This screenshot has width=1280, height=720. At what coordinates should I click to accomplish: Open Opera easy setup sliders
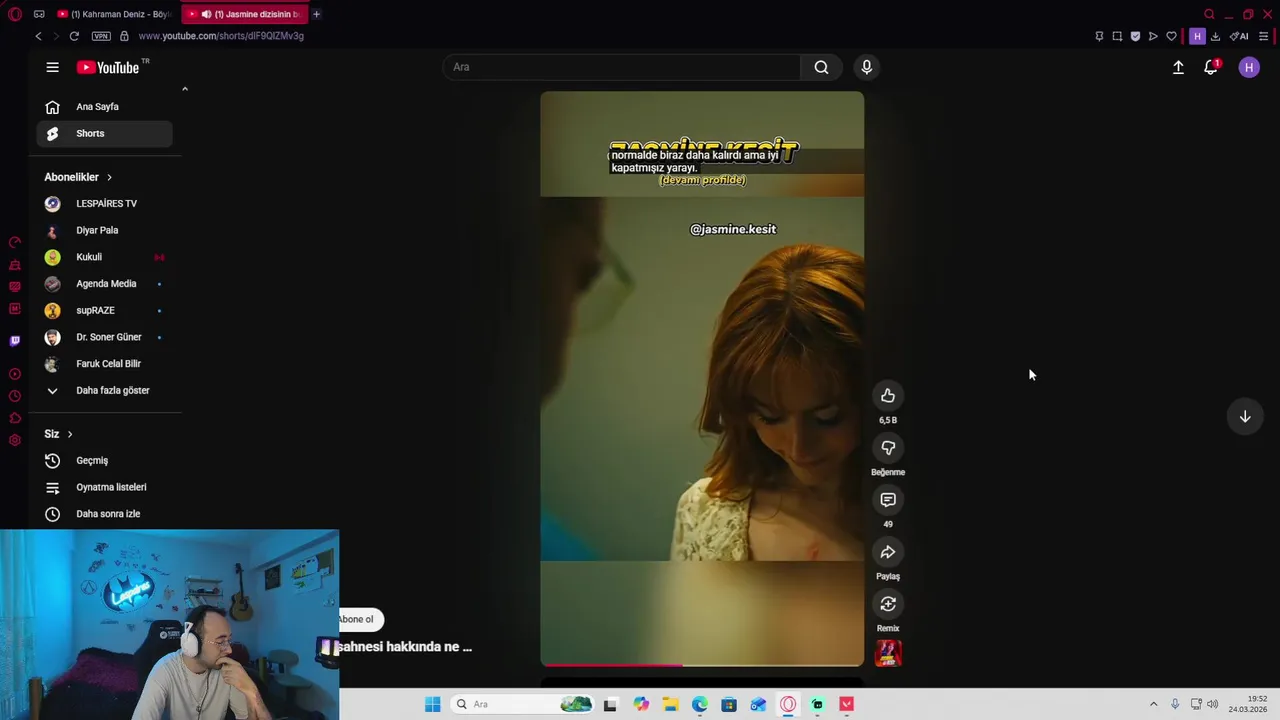pos(1263,36)
